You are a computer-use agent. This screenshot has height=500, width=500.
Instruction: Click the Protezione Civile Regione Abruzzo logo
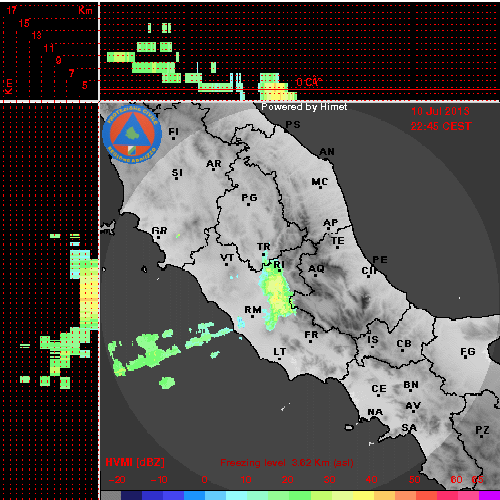132,135
